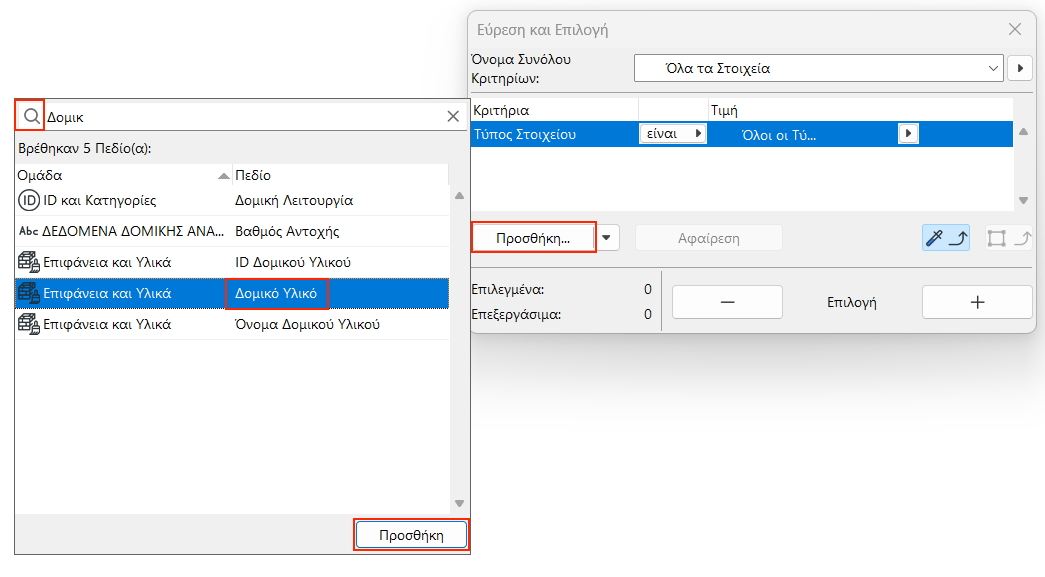
Task: Click the ID και Κατηγορίες group icon
Action: [x=29, y=200]
